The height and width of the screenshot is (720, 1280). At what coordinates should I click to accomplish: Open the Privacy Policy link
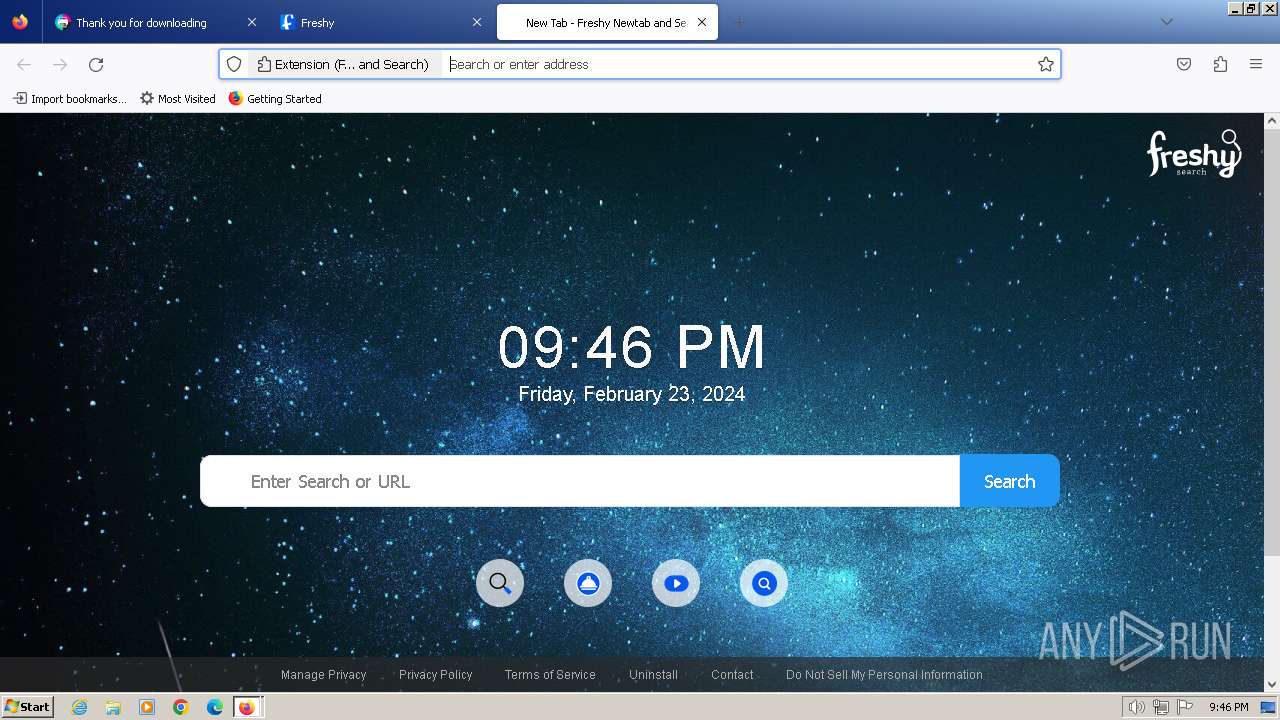tap(435, 675)
